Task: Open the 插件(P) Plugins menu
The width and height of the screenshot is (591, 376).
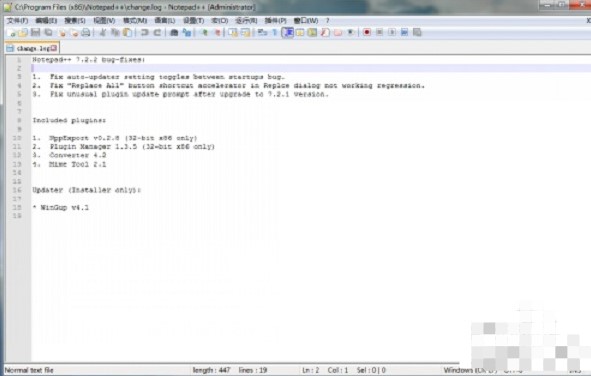Action: [276, 20]
